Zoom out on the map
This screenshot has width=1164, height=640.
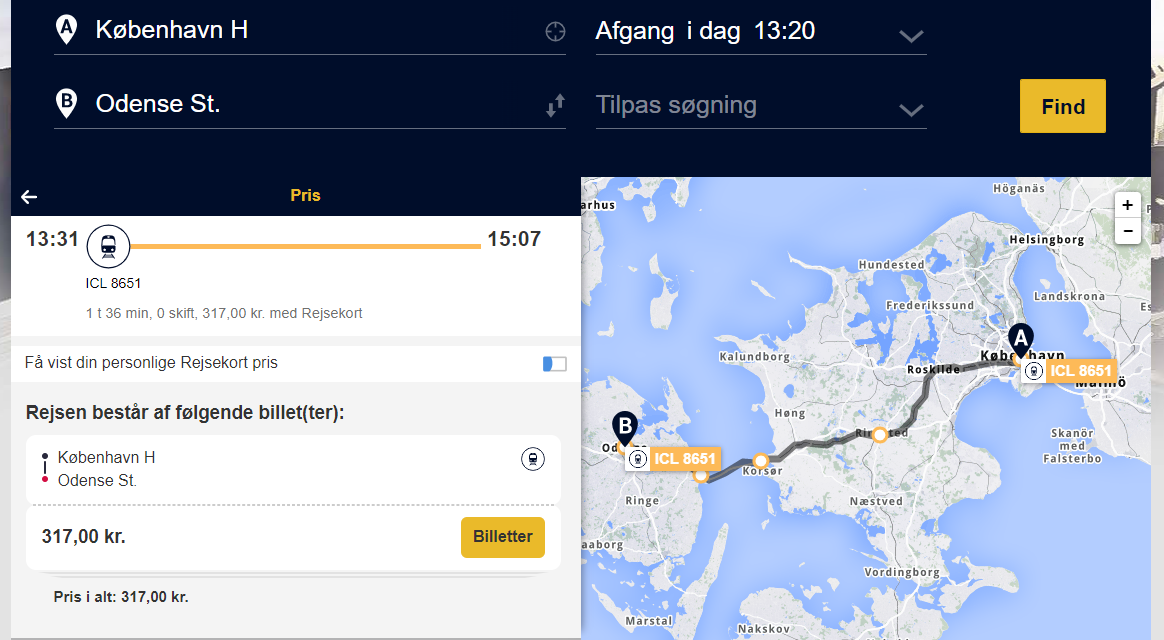coord(1128,231)
